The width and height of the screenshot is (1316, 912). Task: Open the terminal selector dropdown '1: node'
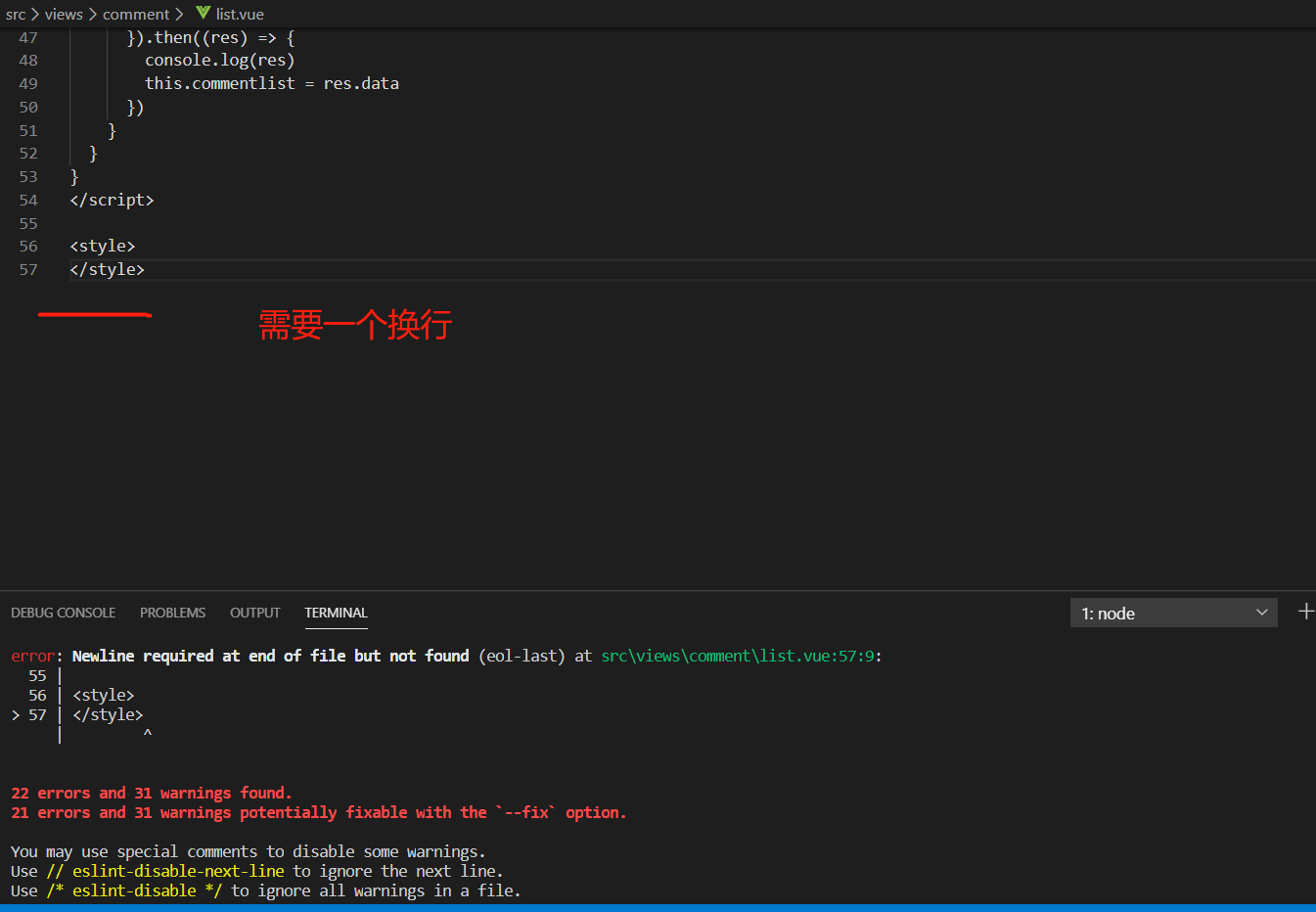(x=1174, y=613)
